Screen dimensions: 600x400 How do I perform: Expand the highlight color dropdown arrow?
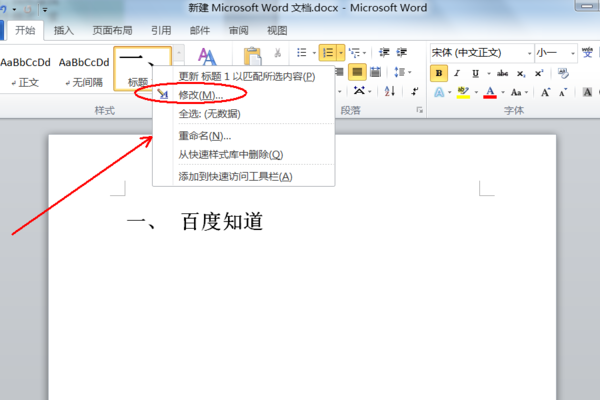tap(476, 92)
